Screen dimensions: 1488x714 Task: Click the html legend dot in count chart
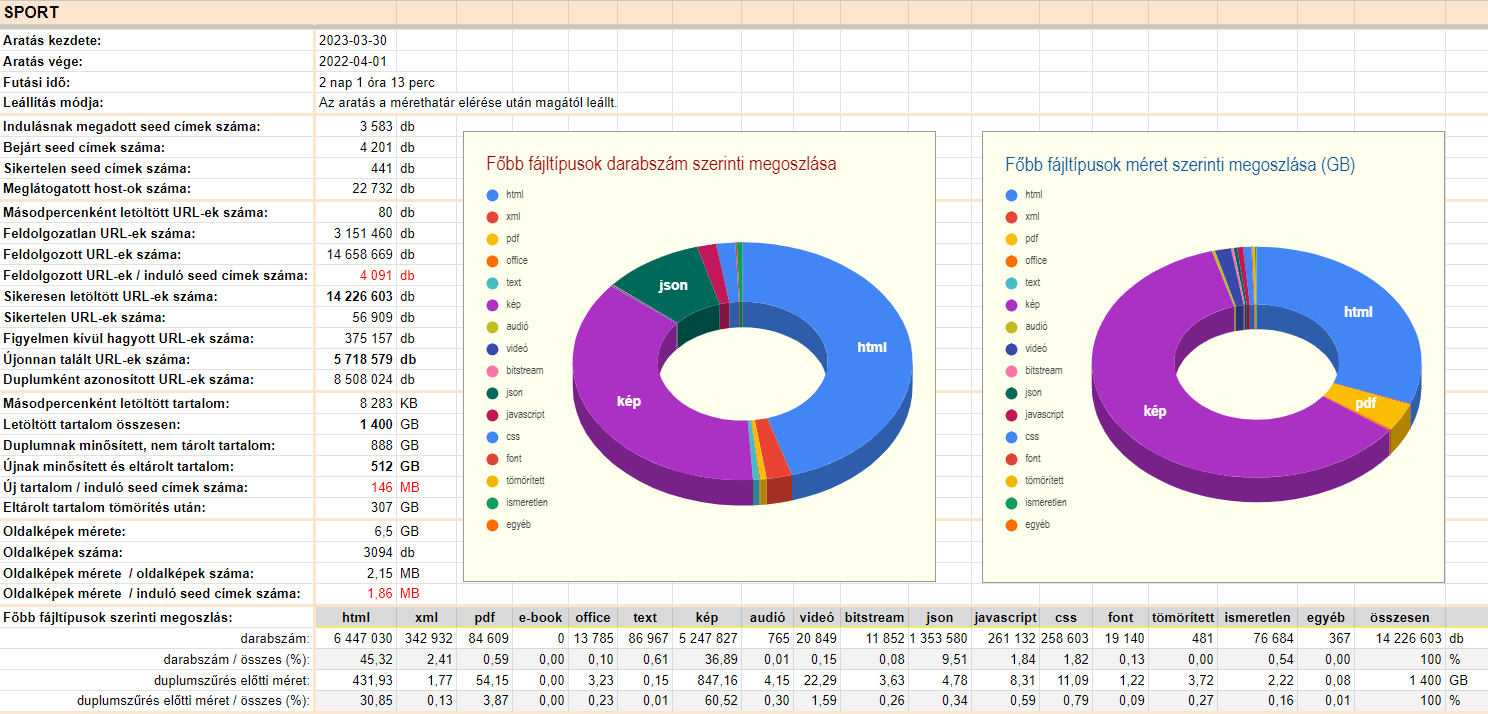coord(492,195)
